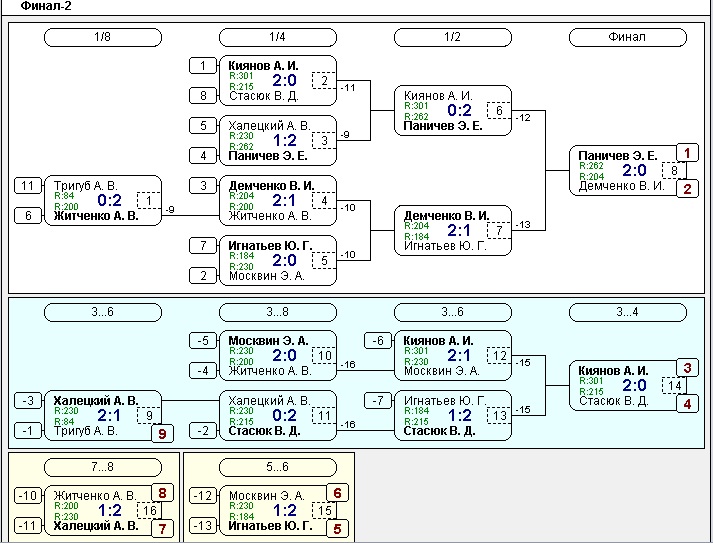Click the -2 slot box beside Стасюк
Screen dimensions: 713x543
[x=203, y=431]
